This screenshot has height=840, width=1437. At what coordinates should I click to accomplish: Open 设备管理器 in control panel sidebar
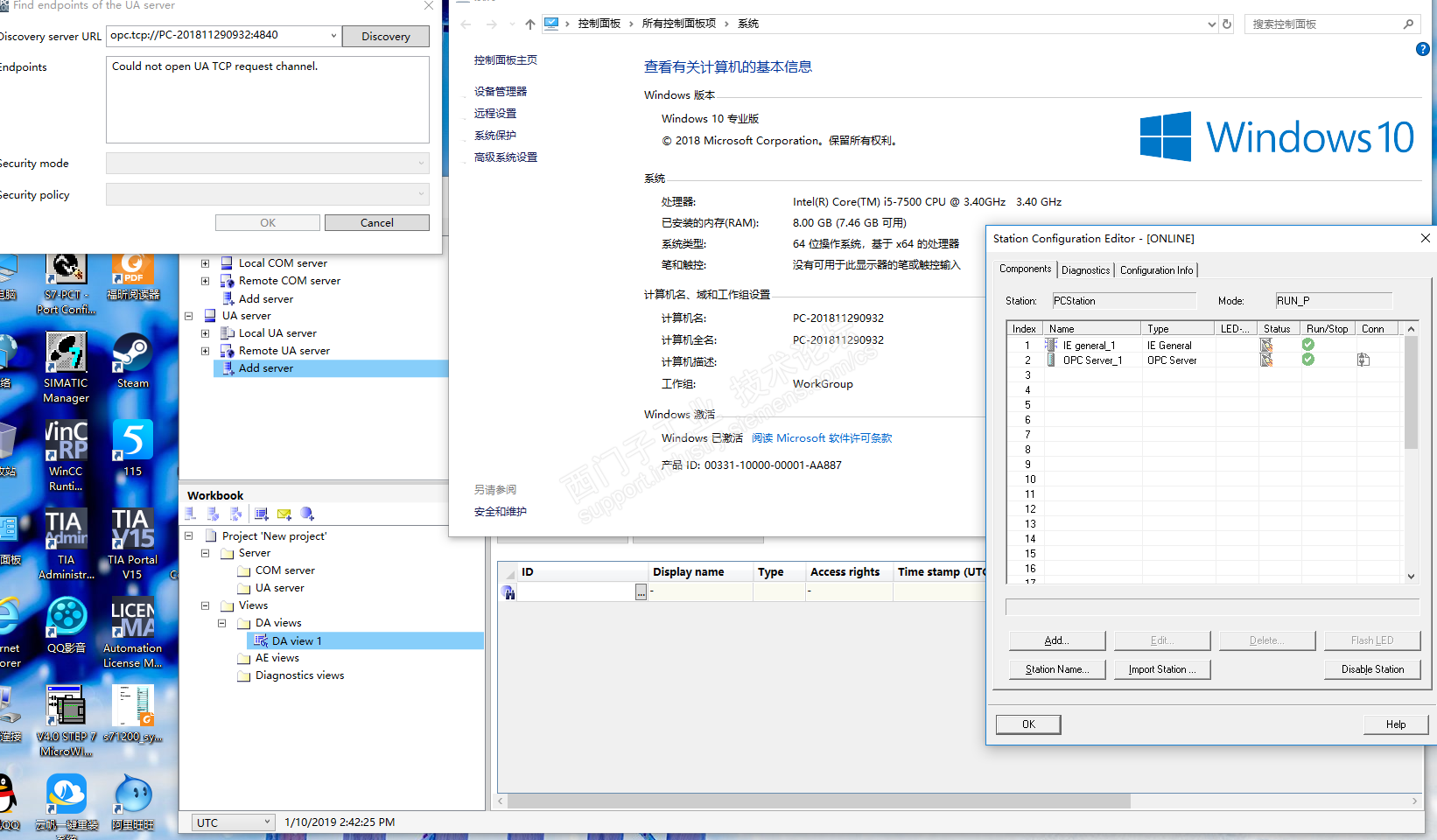[501, 92]
